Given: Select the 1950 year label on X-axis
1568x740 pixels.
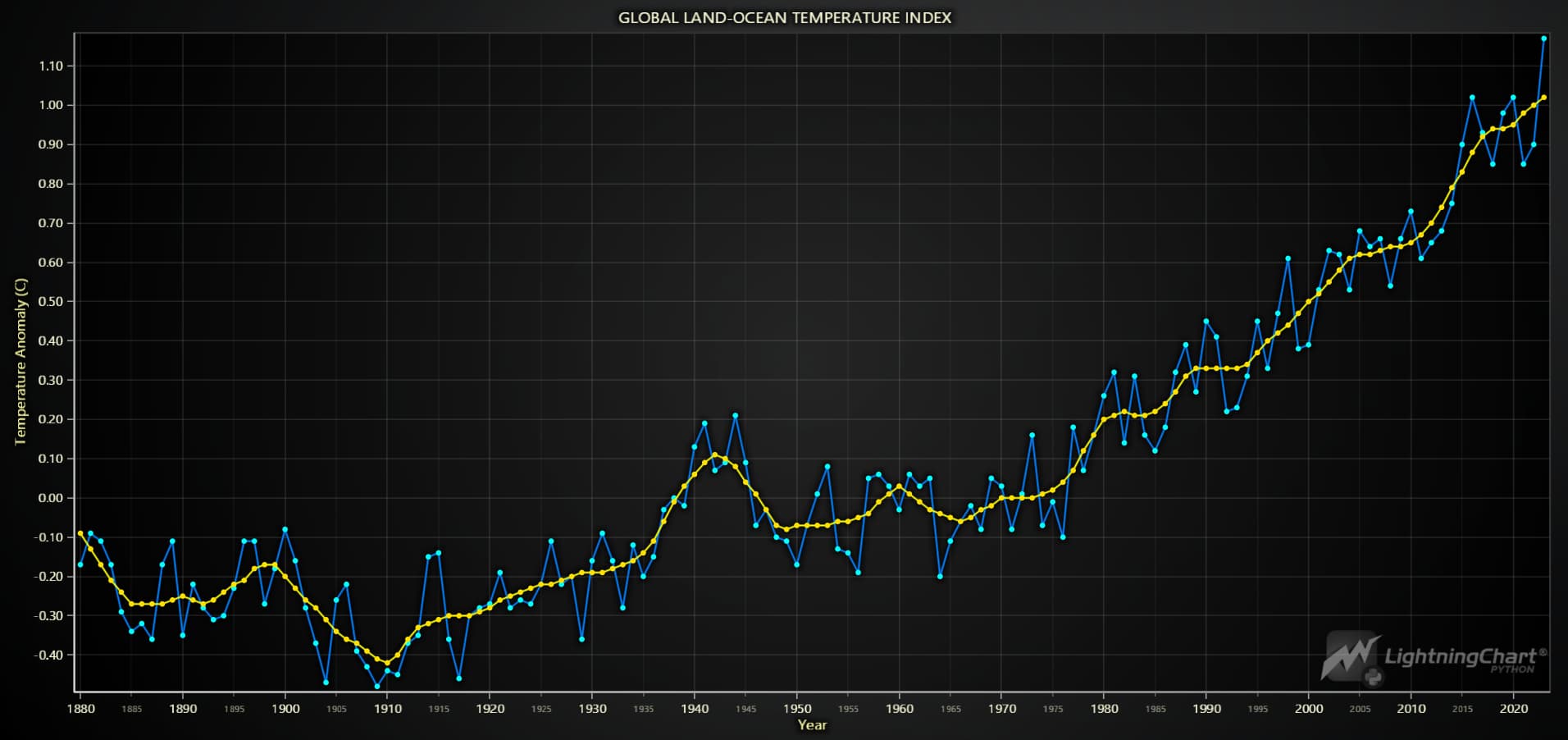Looking at the screenshot, I should pyautogui.click(x=797, y=709).
